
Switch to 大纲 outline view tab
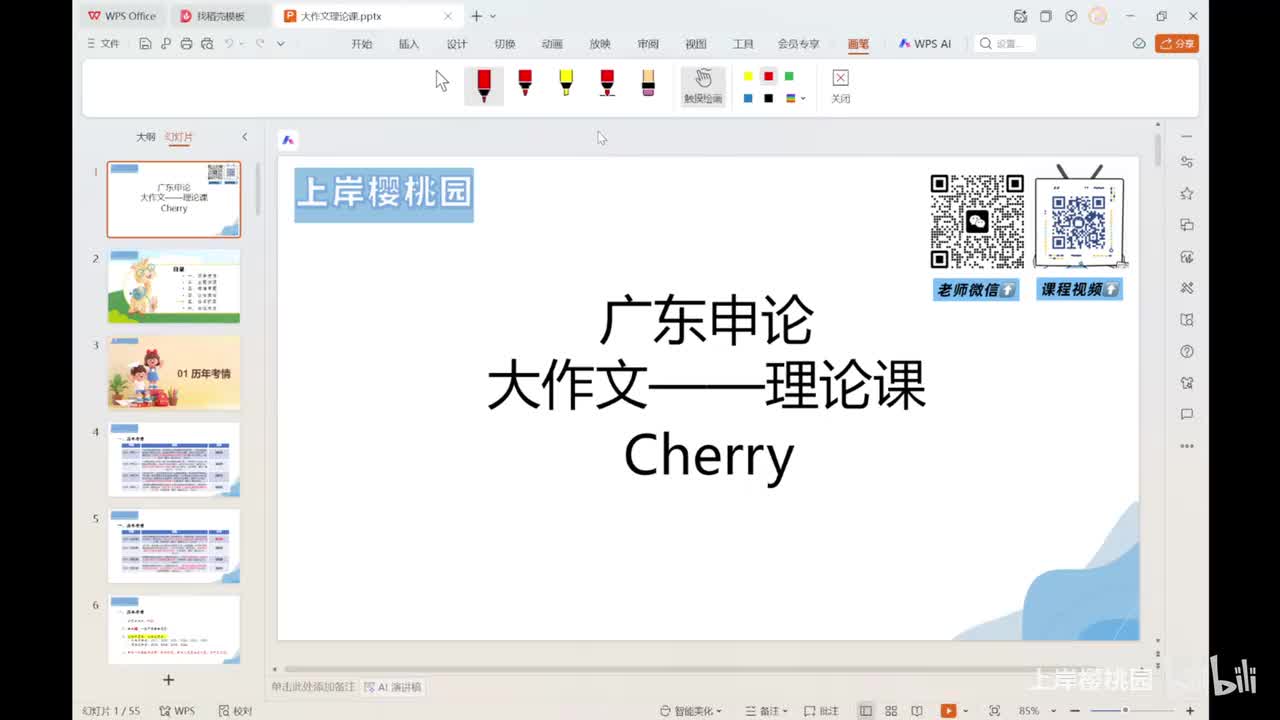pyautogui.click(x=146, y=137)
